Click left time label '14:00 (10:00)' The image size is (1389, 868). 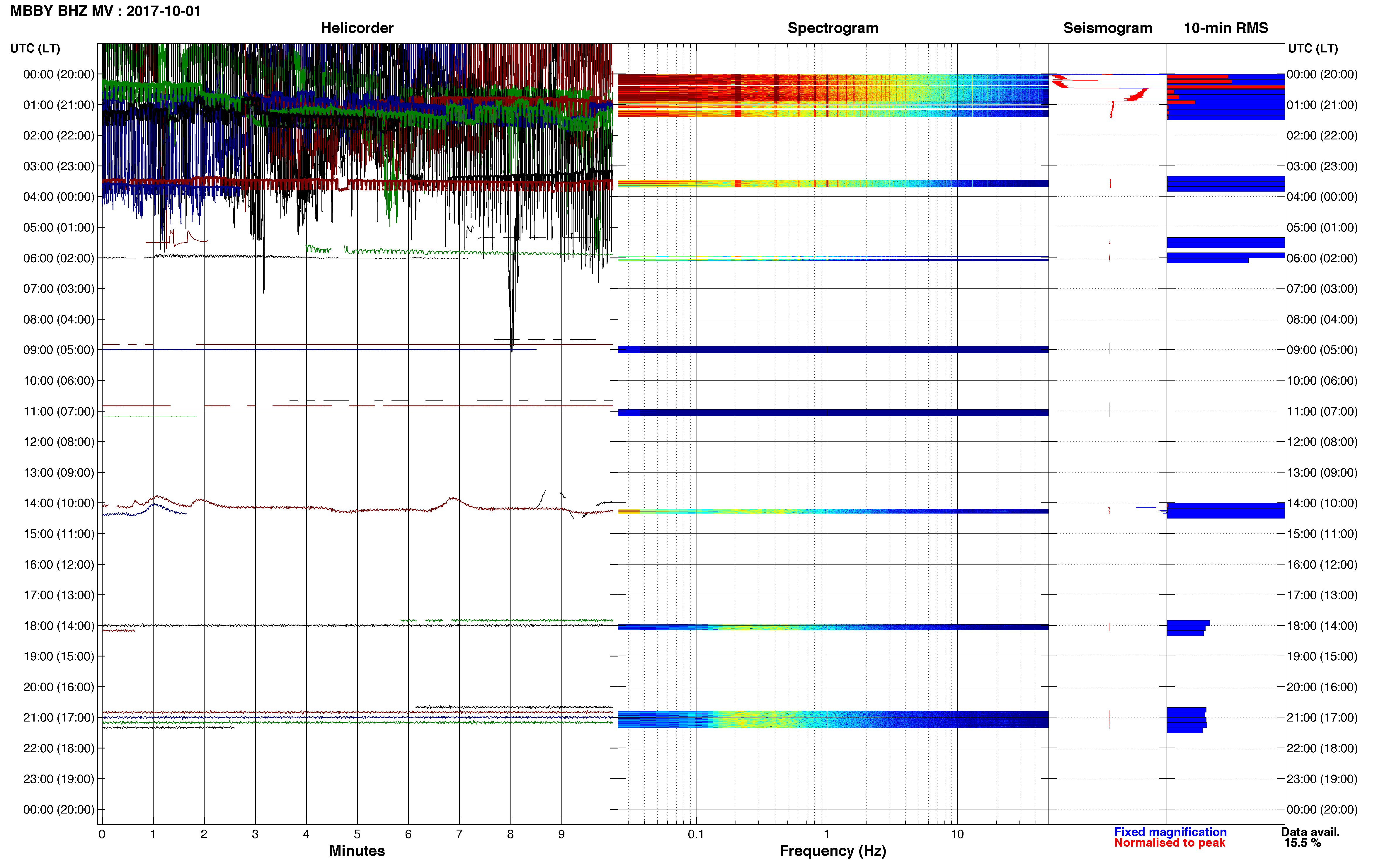click(59, 504)
